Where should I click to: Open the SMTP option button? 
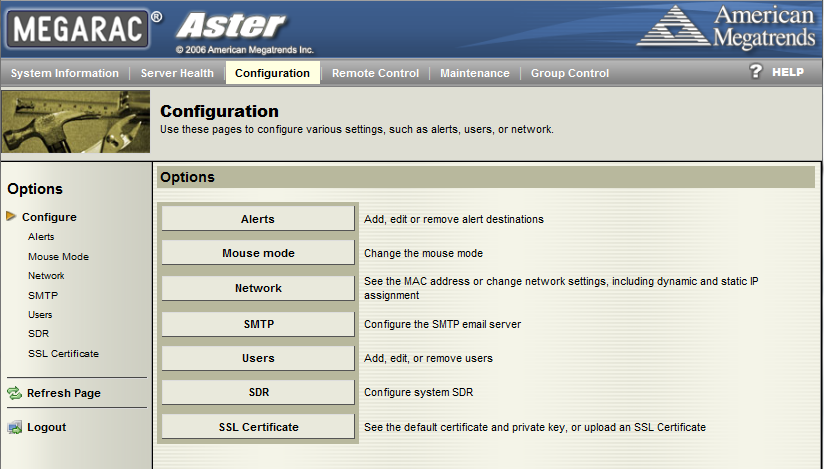click(x=258, y=324)
